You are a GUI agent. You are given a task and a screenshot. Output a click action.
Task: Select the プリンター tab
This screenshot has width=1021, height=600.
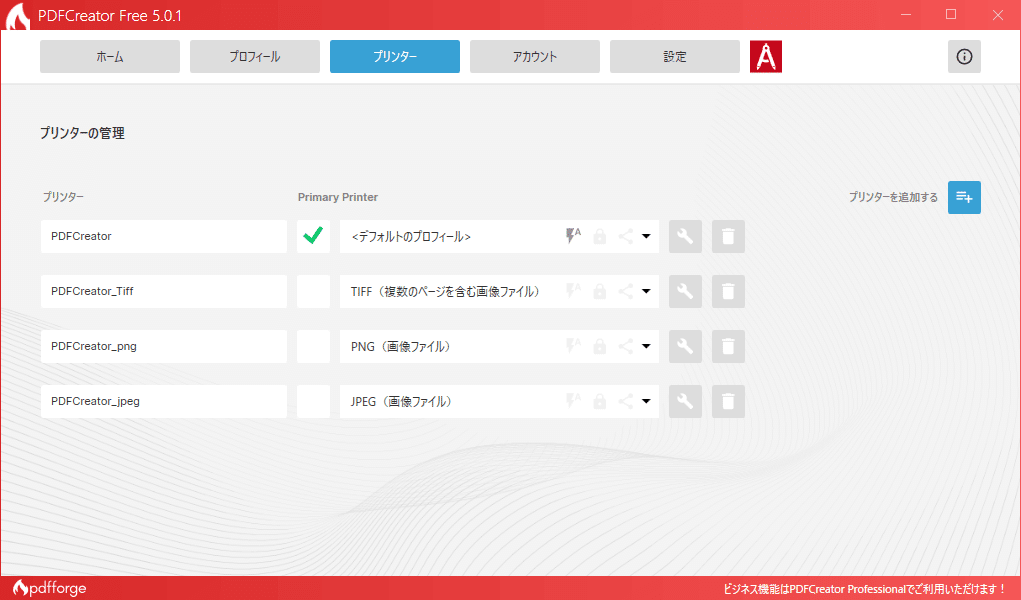[x=395, y=57]
